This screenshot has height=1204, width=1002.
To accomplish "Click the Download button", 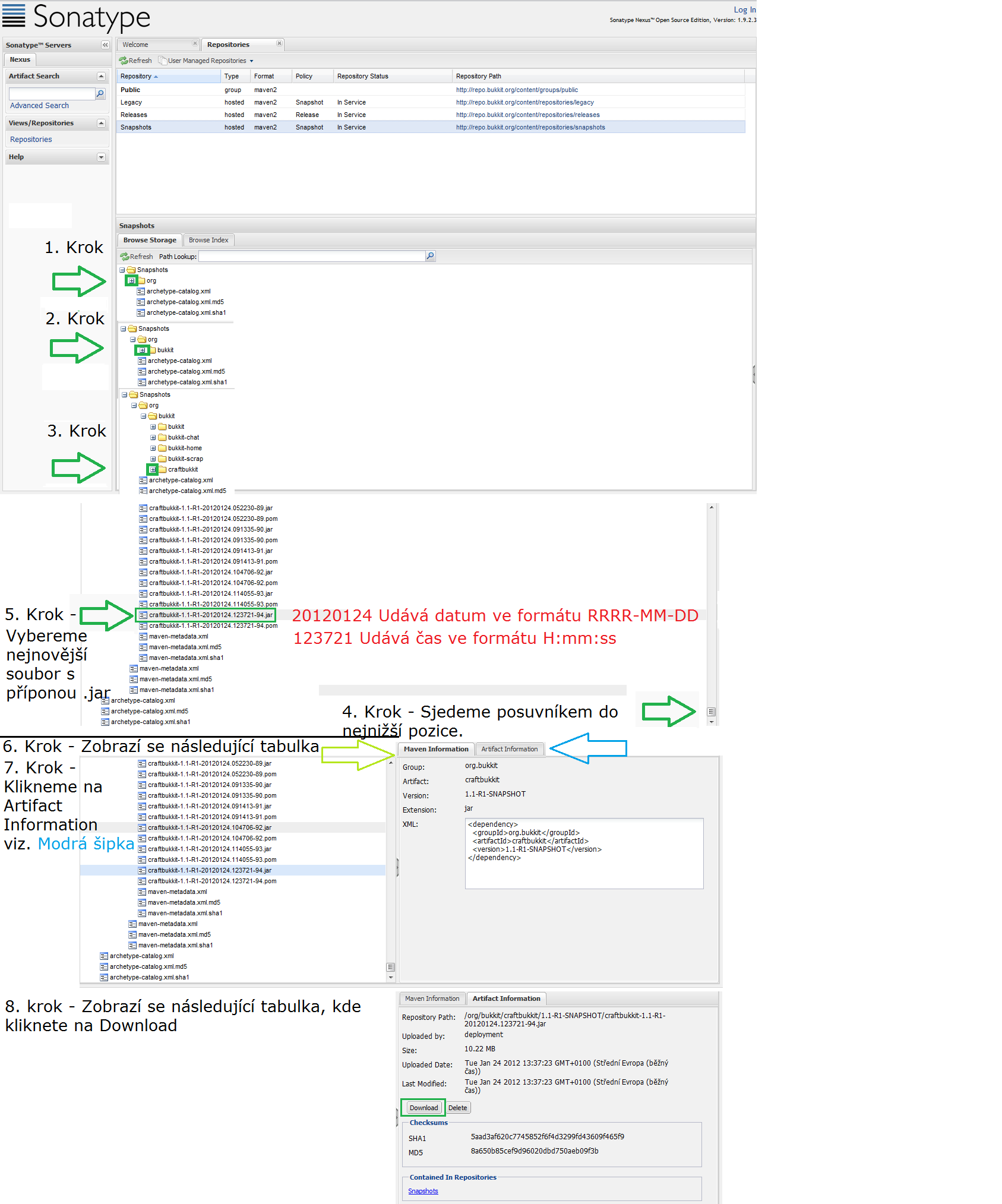I will pos(423,1108).
